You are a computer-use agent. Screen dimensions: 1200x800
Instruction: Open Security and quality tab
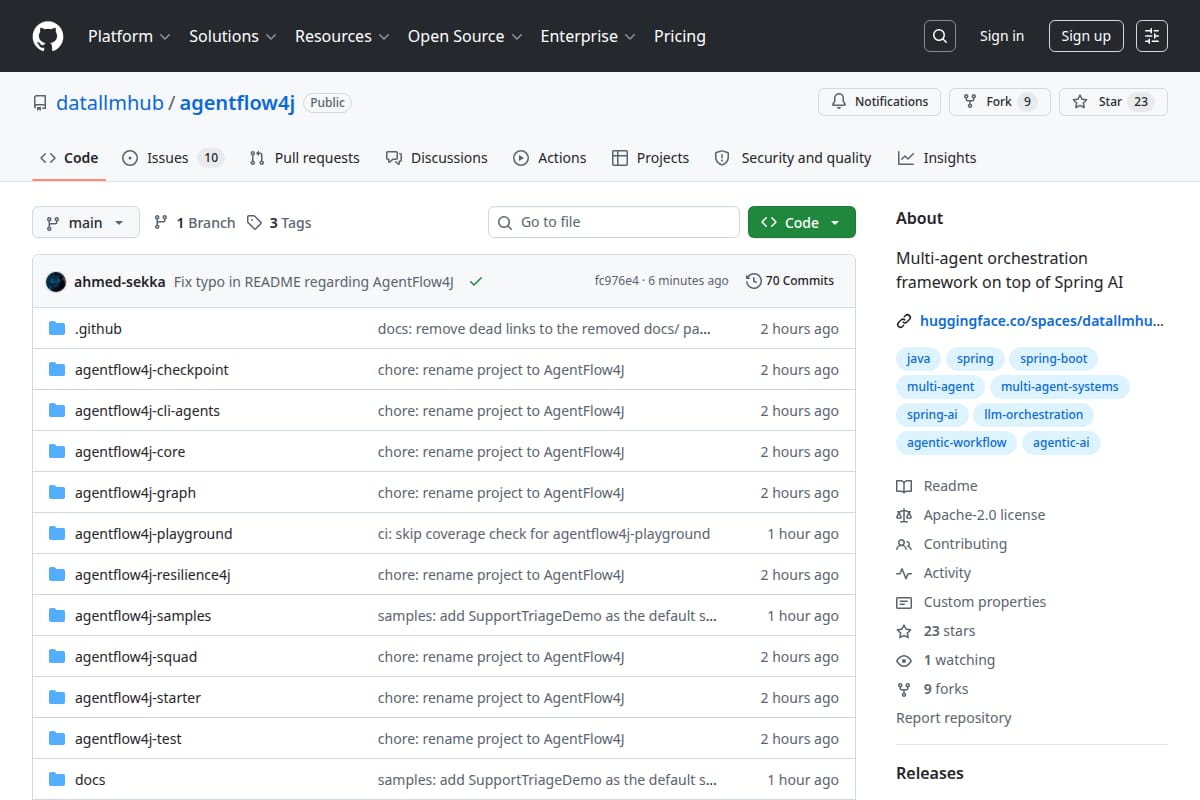pyautogui.click(x=792, y=158)
